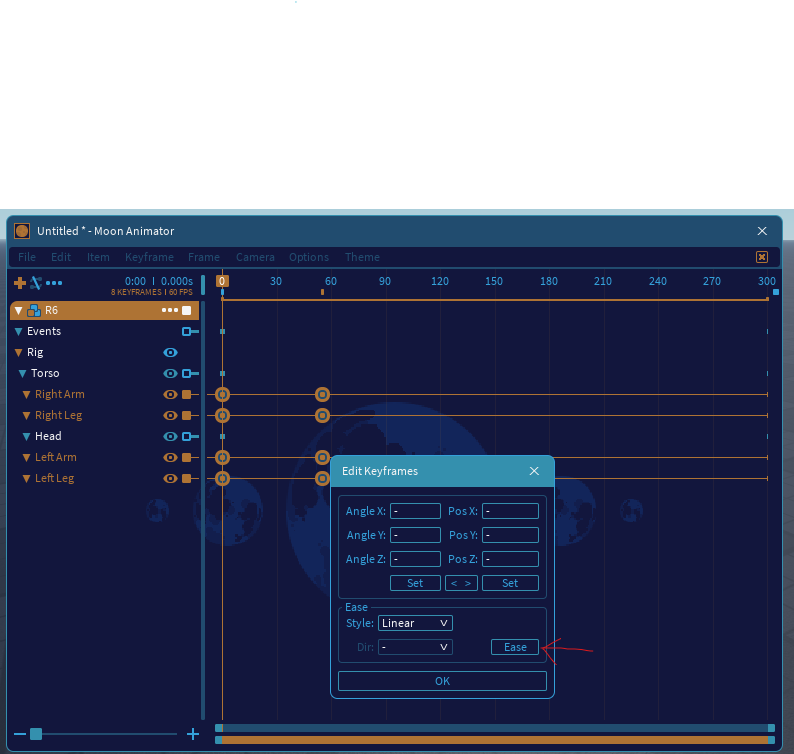Collapse the Left Leg triangle
This screenshot has height=754, width=794.
point(27,479)
